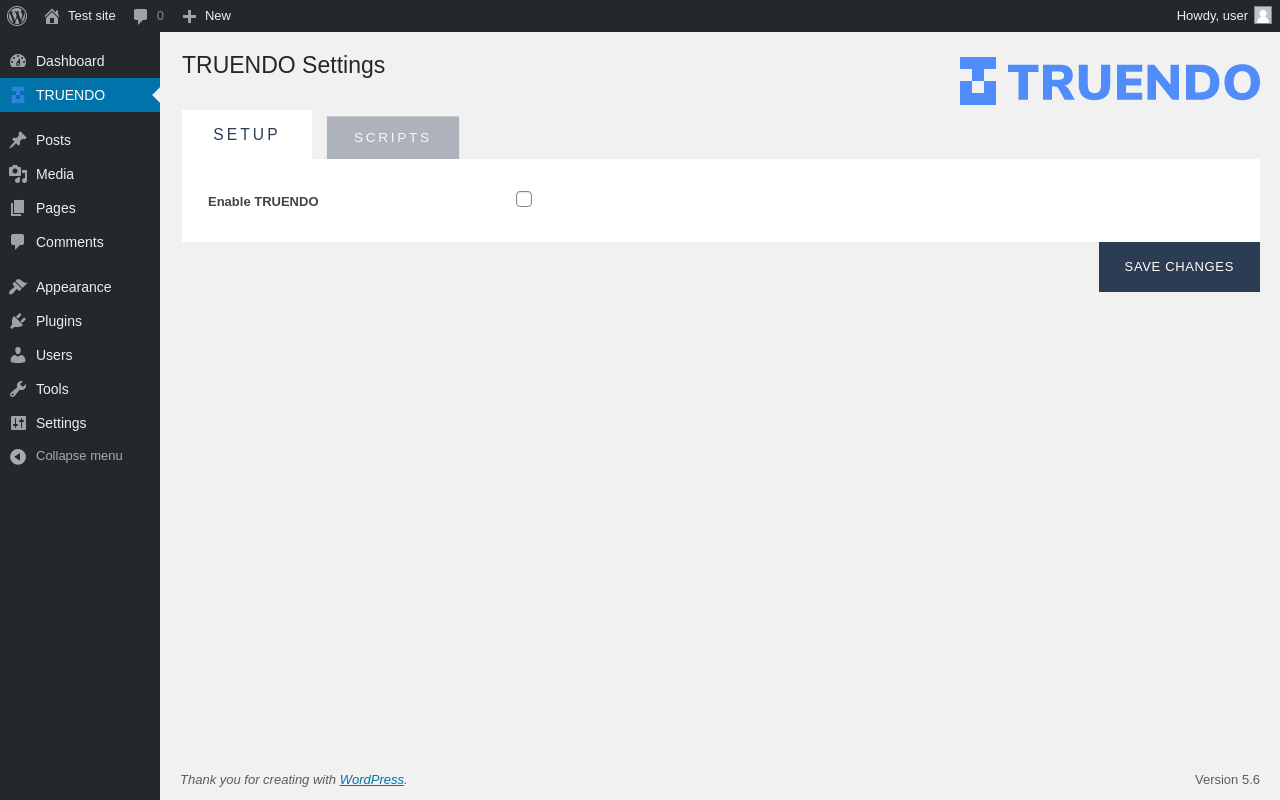Click the large TRUENDO logo
Image resolution: width=1280 pixels, height=800 pixels.
[x=1110, y=81]
